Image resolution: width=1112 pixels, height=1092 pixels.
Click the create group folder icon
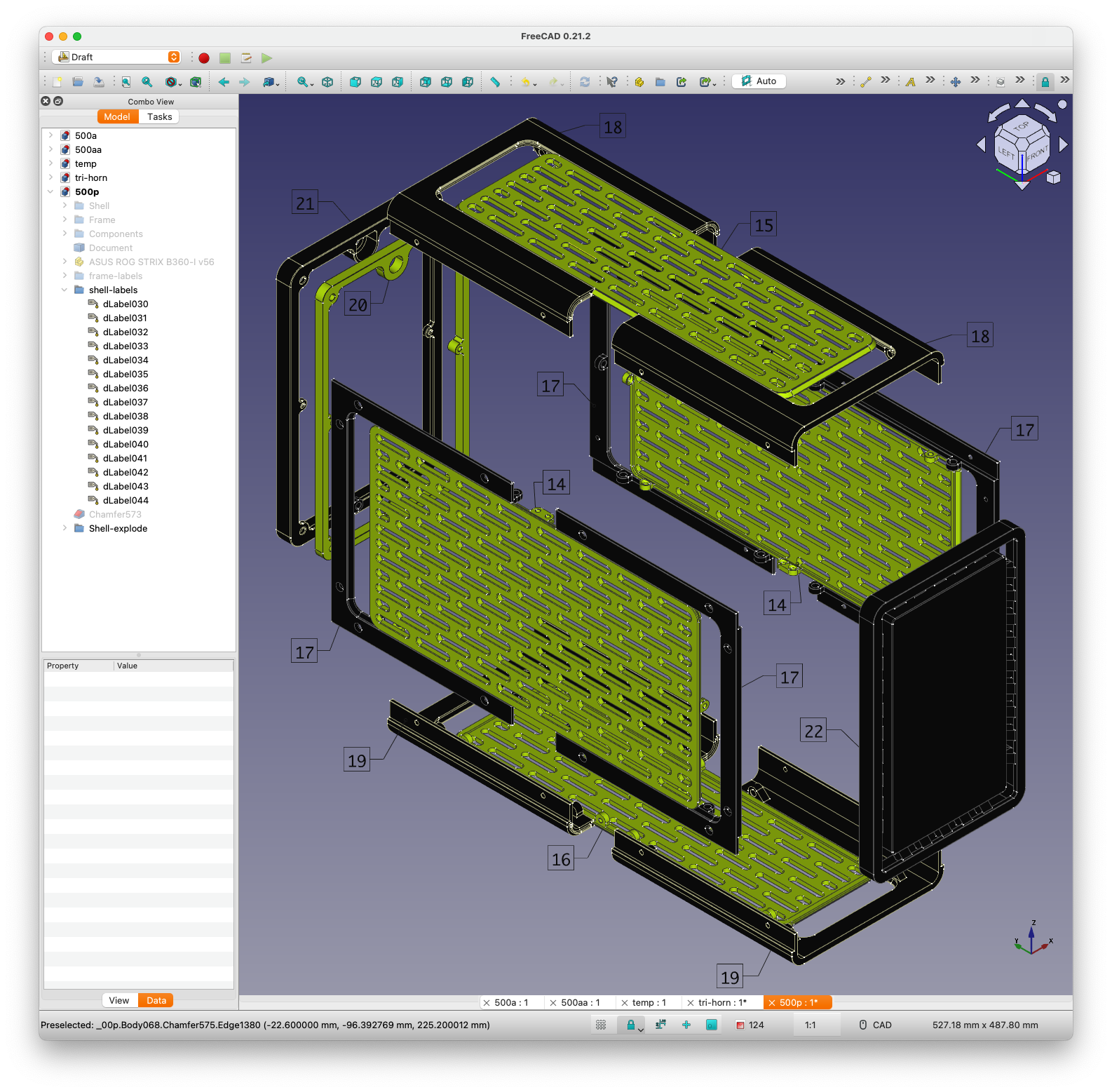(660, 82)
